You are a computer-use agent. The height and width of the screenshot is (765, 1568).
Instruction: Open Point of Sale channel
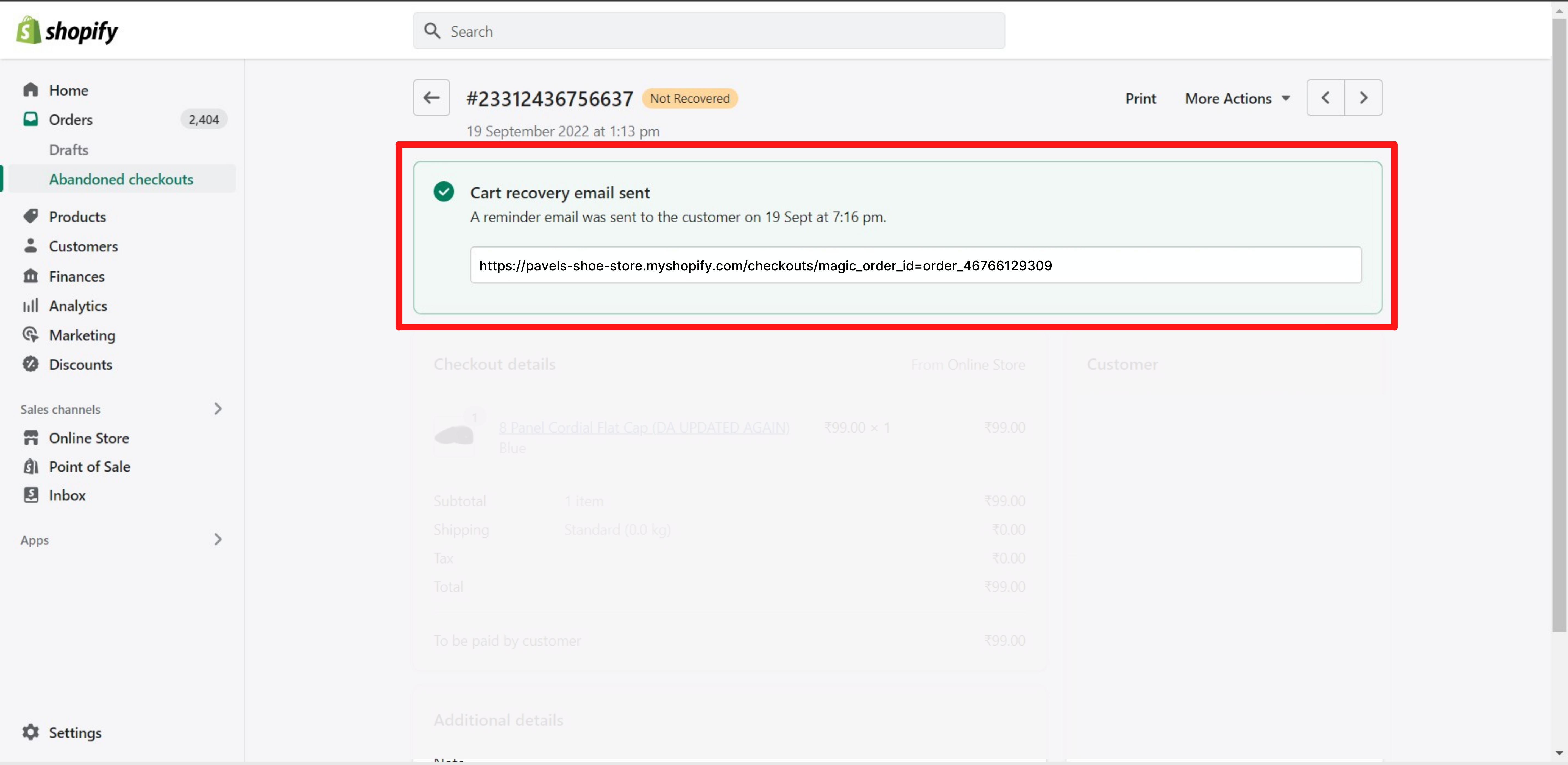[90, 466]
